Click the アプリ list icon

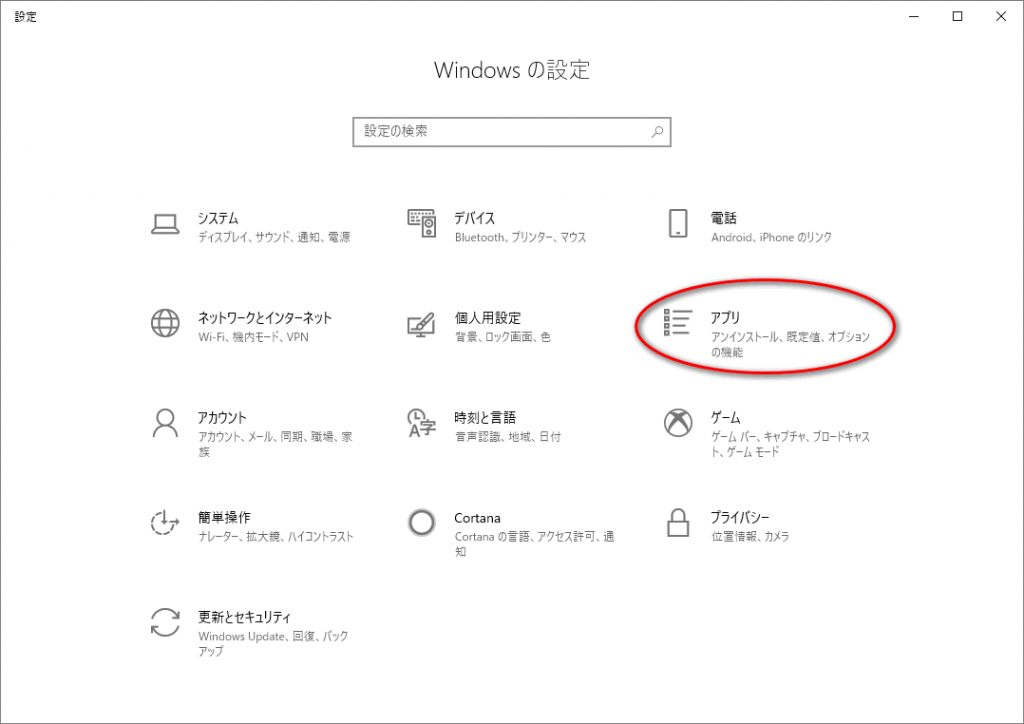click(x=678, y=323)
